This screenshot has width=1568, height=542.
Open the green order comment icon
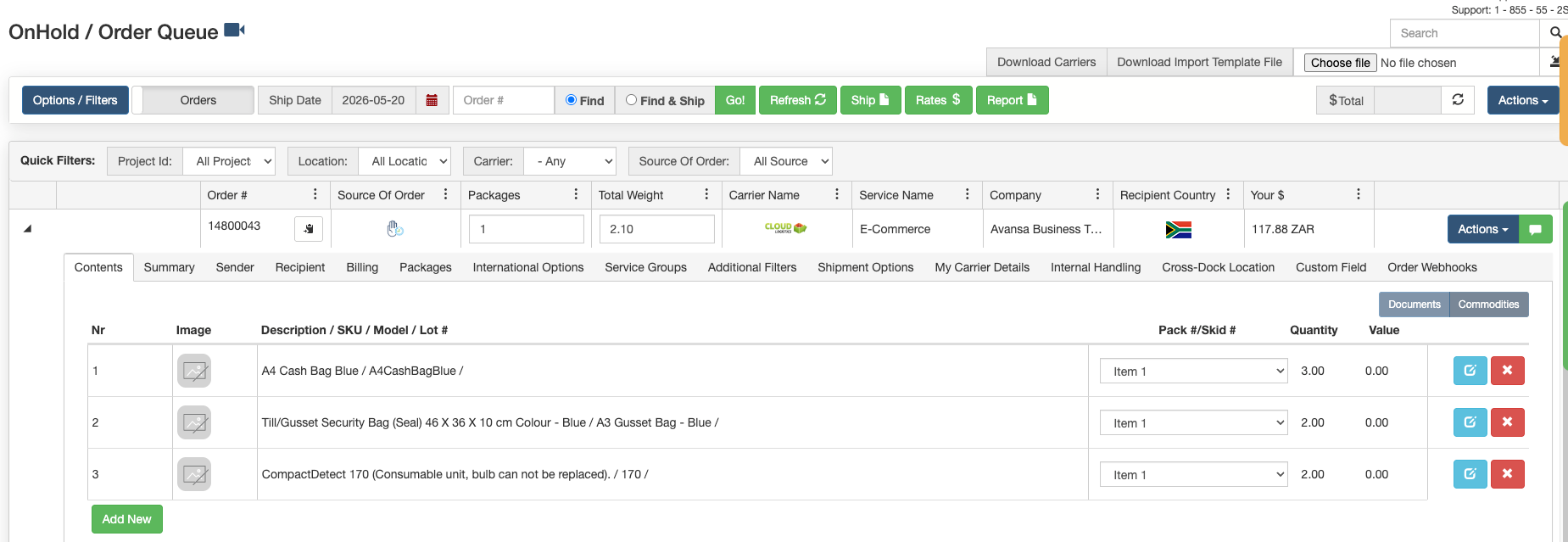(x=1535, y=229)
